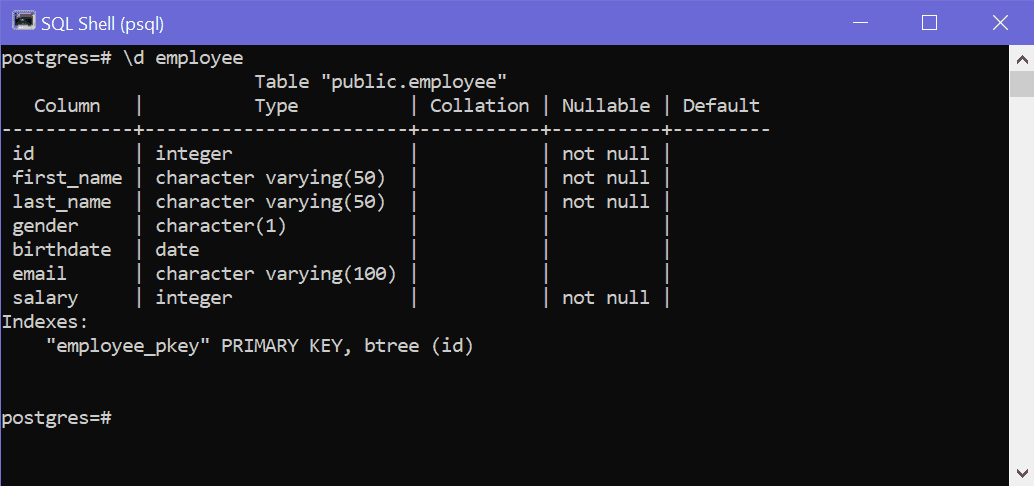
Task: Maximize the SQL Shell window
Action: (x=929, y=22)
